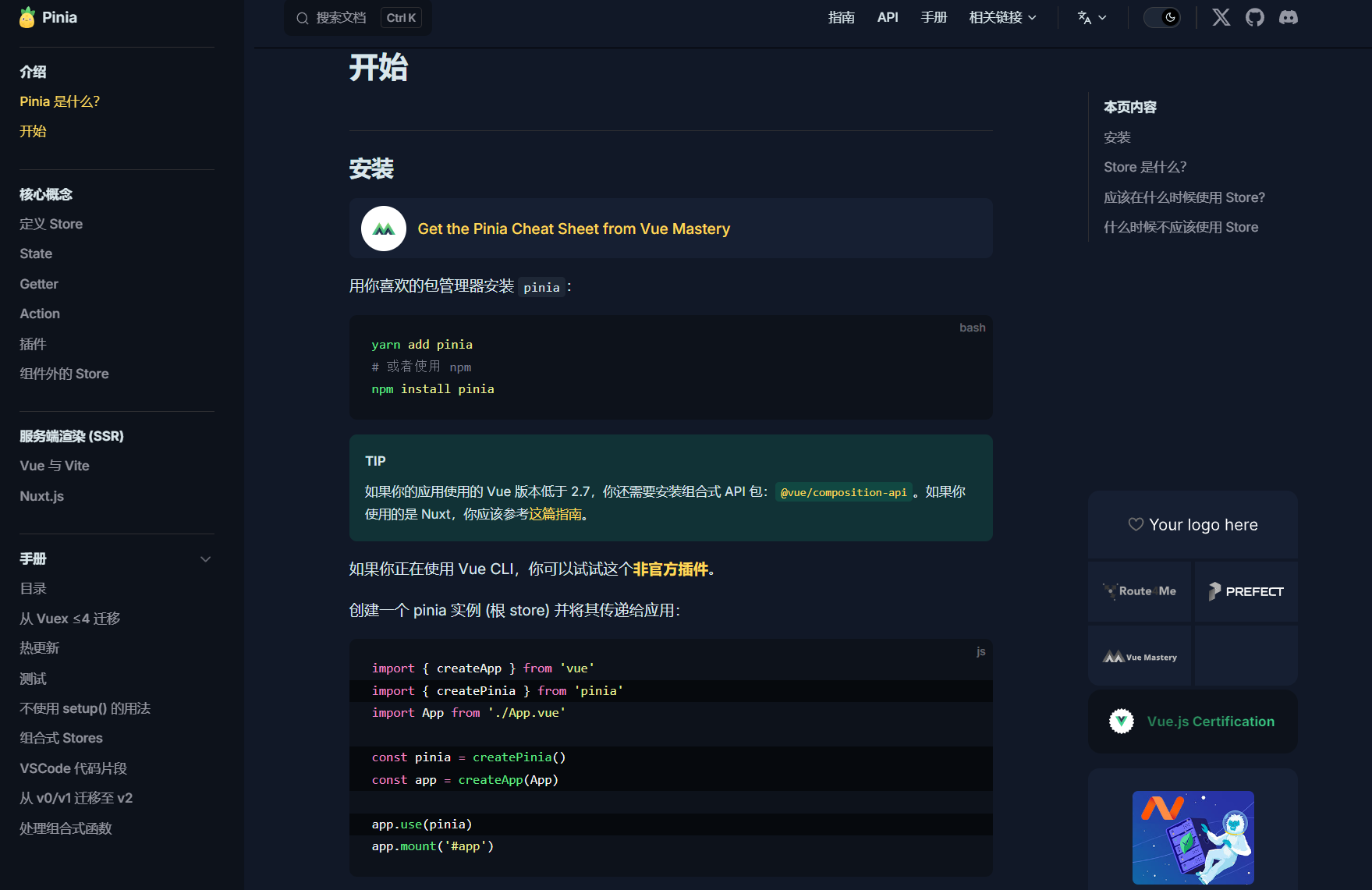Click the 安装 section heading
This screenshot has width=1372, height=890.
pos(371,168)
